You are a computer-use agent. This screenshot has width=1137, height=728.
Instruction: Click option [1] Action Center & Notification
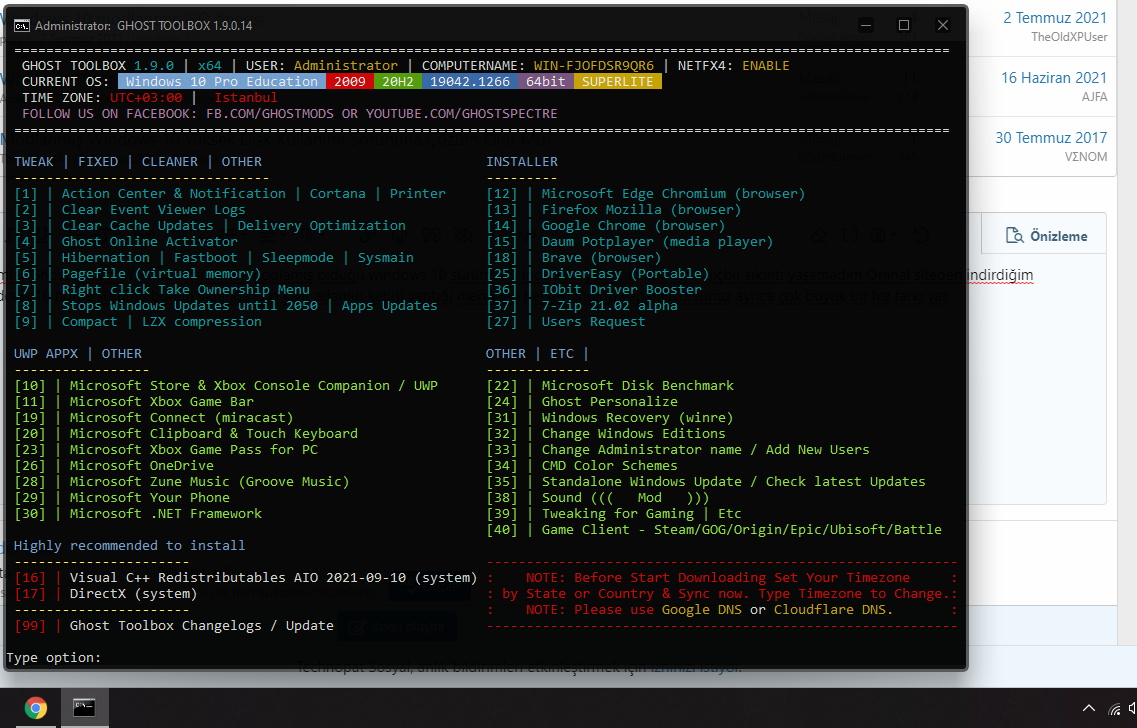tap(230, 194)
